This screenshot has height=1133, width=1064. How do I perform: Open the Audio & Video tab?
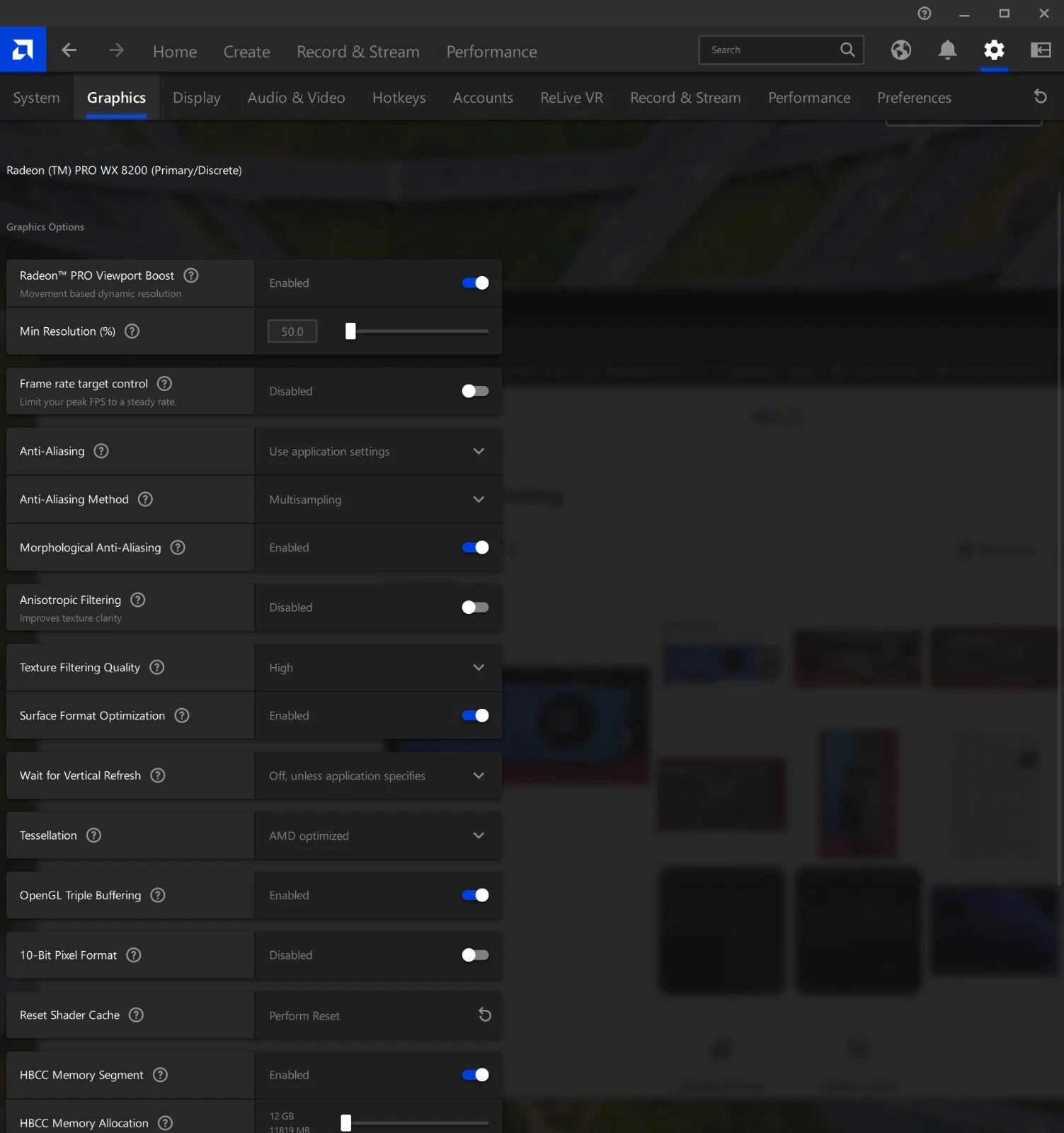pyautogui.click(x=296, y=97)
